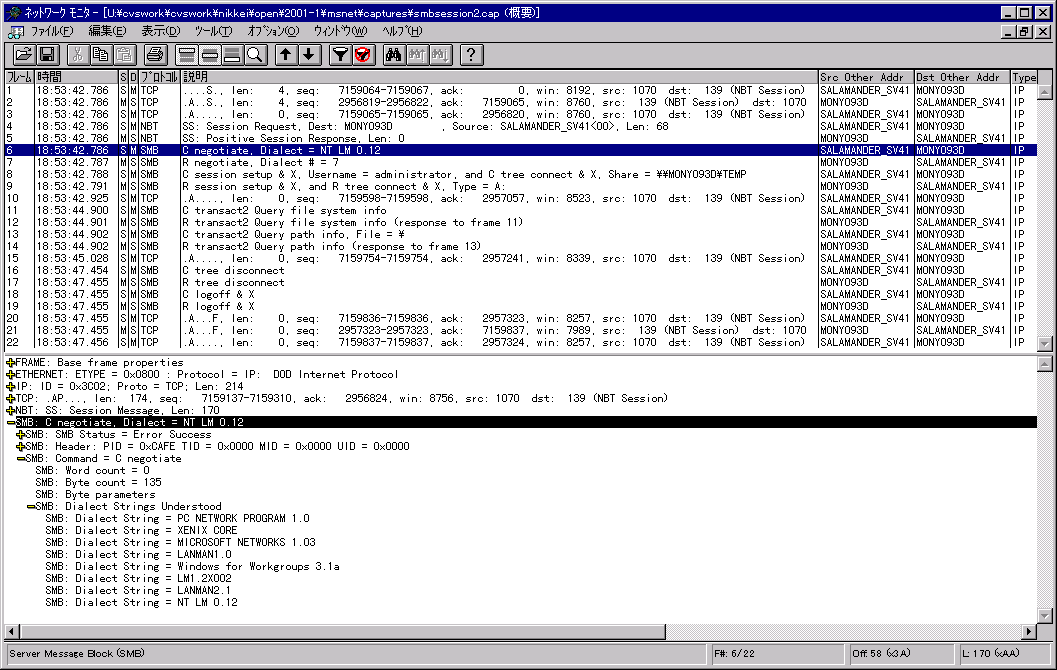Click the 時間 column header
The height and width of the screenshot is (670, 1057).
click(x=76, y=77)
